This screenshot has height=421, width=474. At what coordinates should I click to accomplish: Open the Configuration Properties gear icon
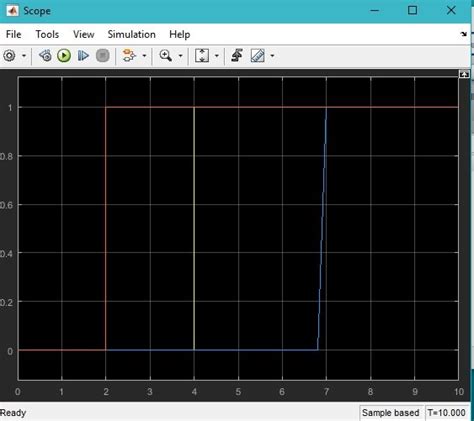10,56
